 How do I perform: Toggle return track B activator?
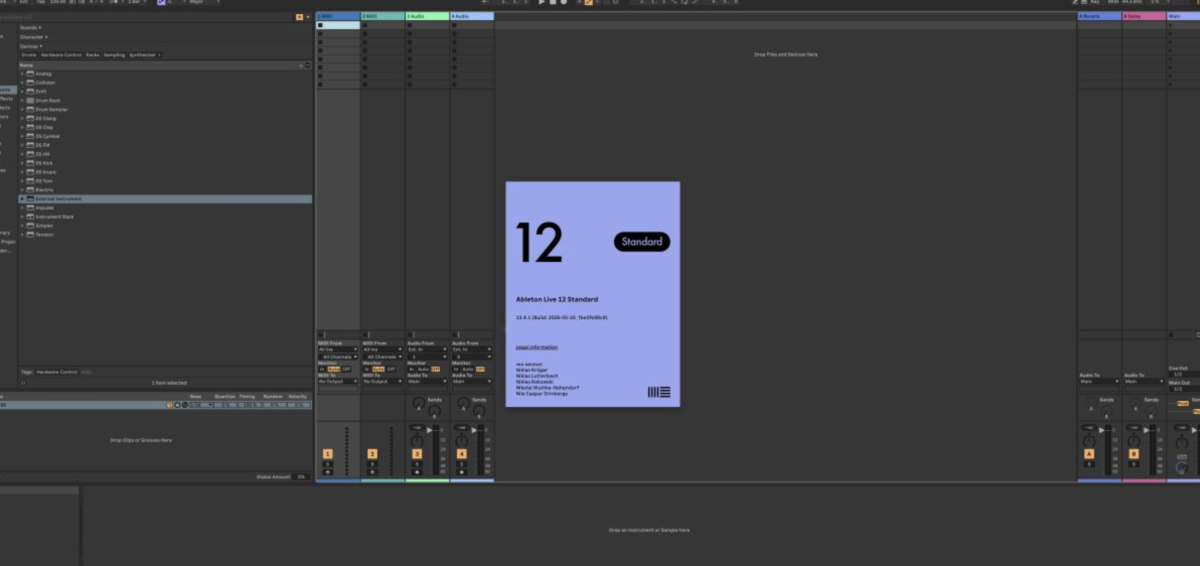[x=1134, y=454]
